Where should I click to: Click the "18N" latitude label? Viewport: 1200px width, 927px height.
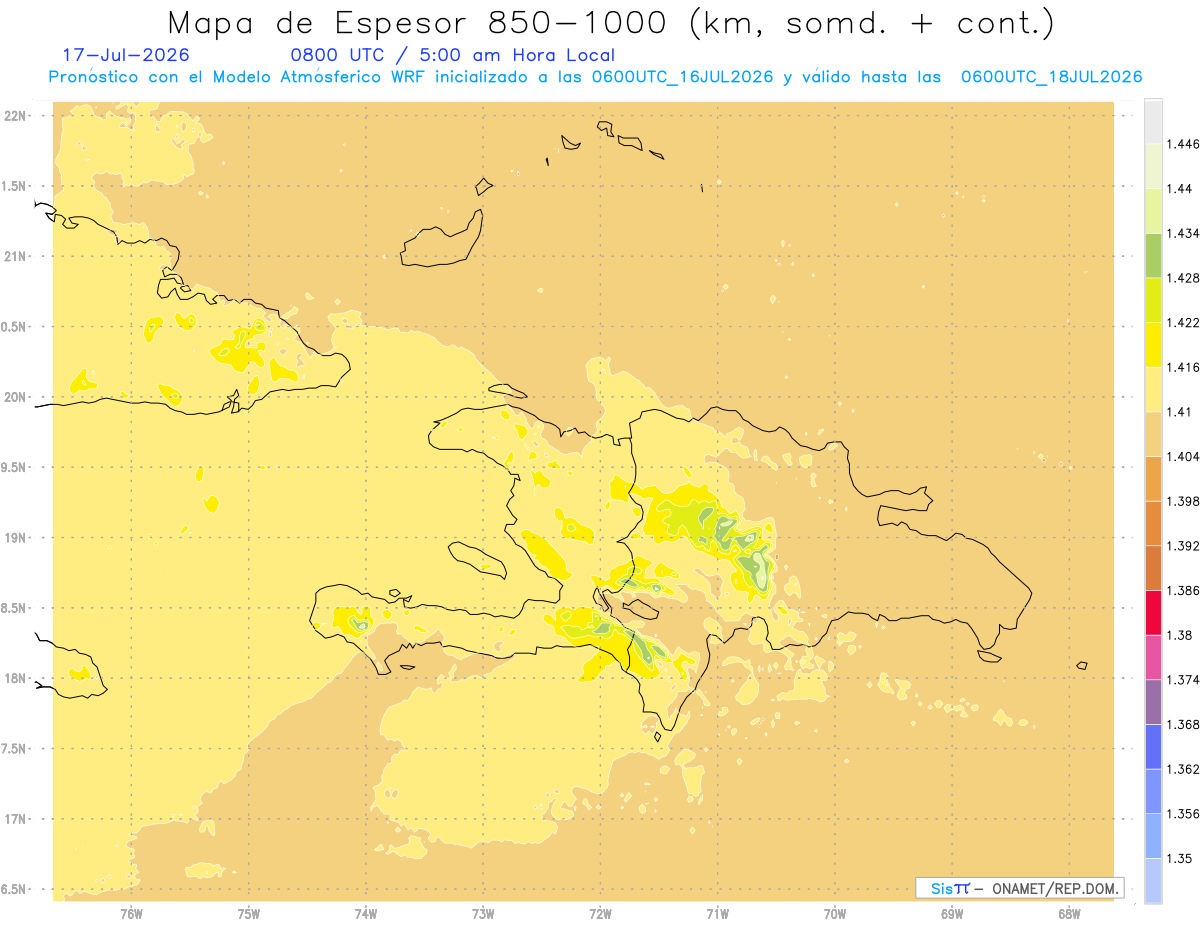(x=15, y=679)
